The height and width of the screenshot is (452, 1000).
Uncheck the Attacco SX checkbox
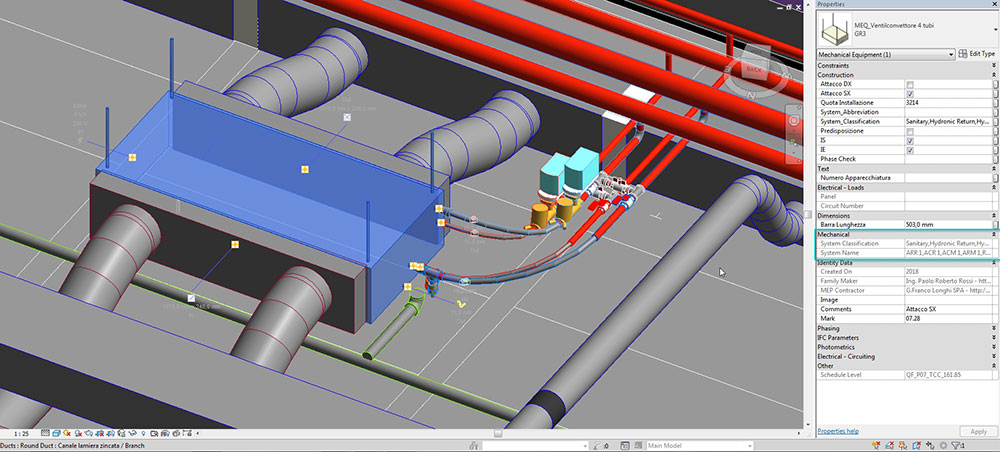[909, 94]
